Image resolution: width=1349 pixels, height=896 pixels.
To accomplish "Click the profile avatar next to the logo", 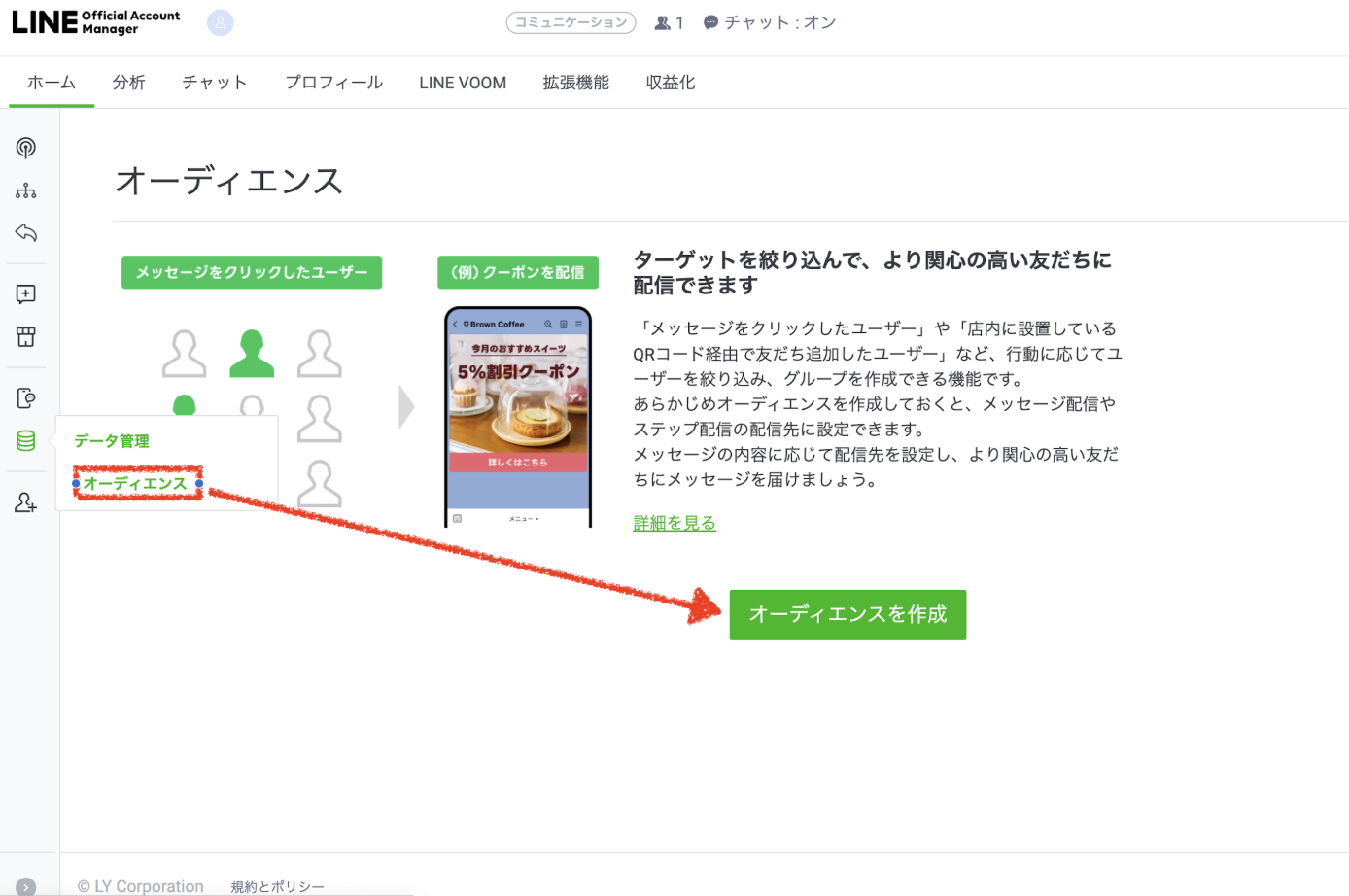I will coord(221,22).
